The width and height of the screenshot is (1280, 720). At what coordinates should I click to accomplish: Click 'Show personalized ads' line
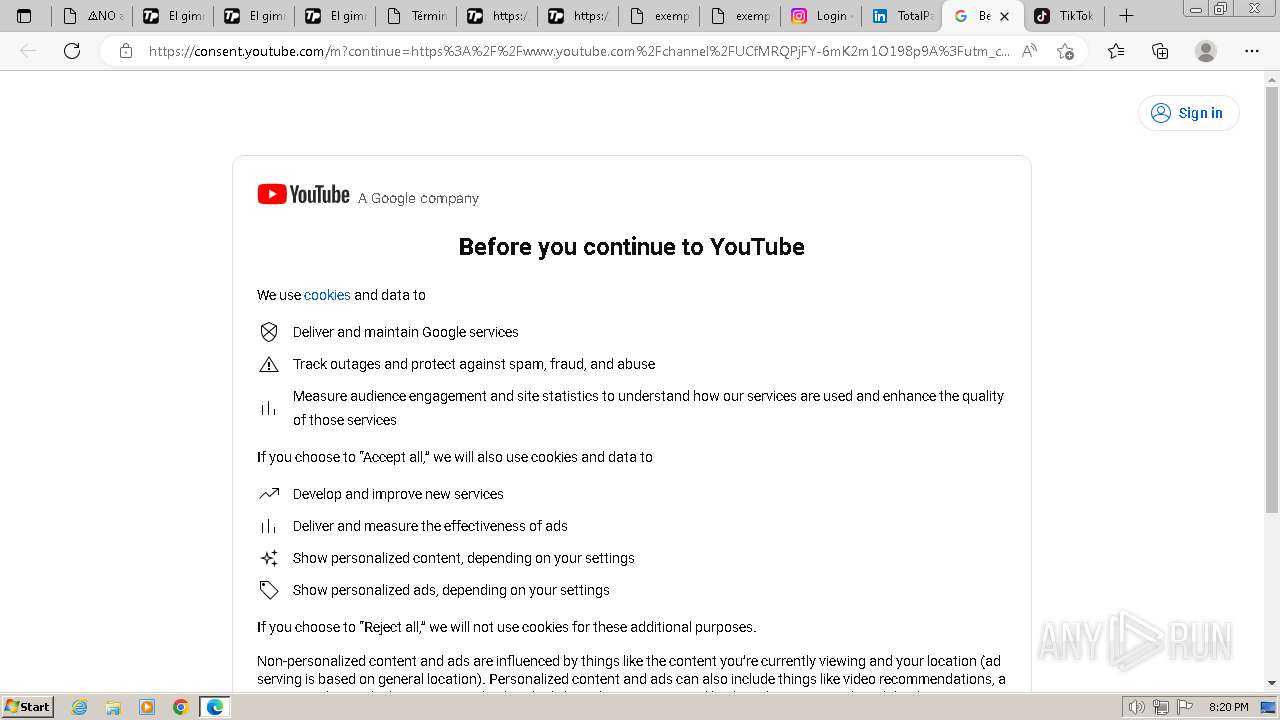tap(451, 590)
